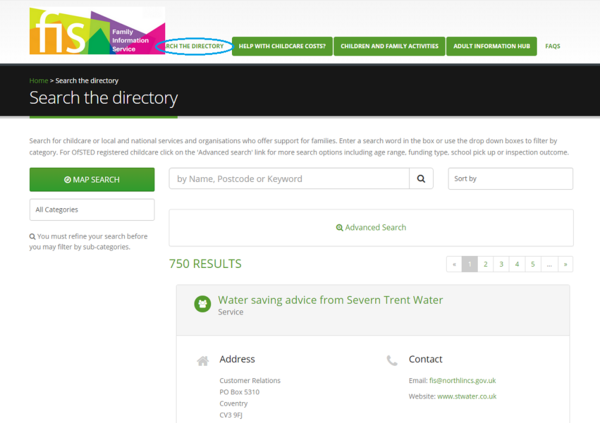The height and width of the screenshot is (423, 600).
Task: Open the Sort by dropdown
Action: click(x=510, y=179)
